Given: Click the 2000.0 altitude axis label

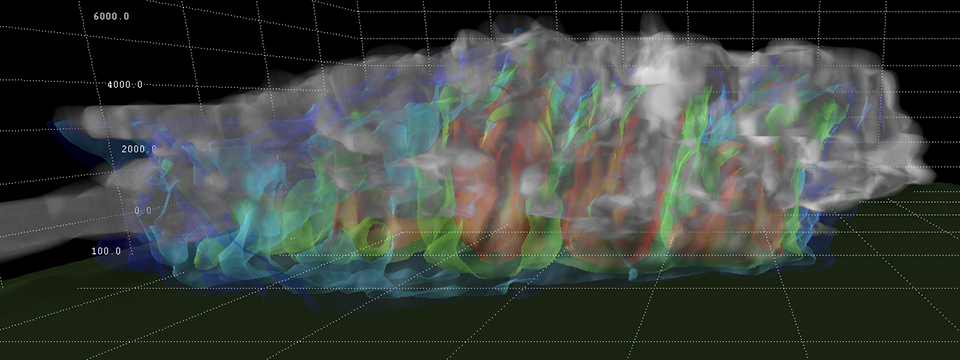Looking at the screenshot, I should pyautogui.click(x=139, y=149).
